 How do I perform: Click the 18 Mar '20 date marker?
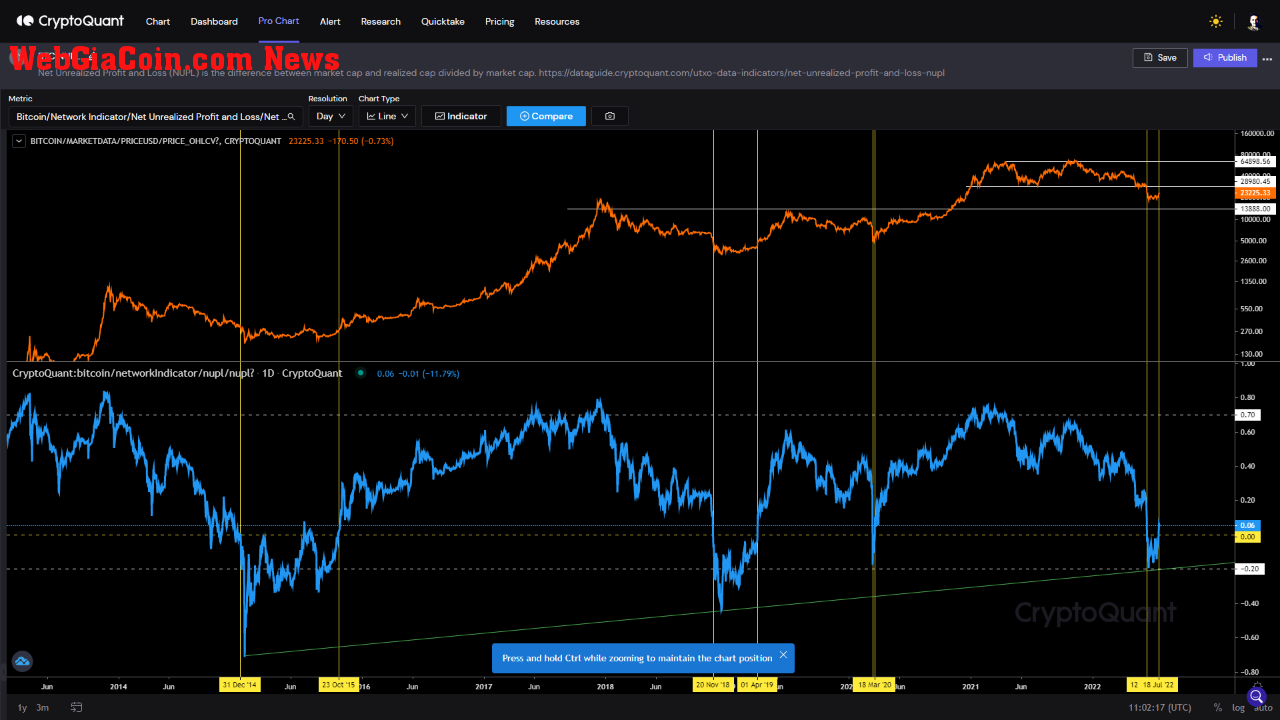874,685
